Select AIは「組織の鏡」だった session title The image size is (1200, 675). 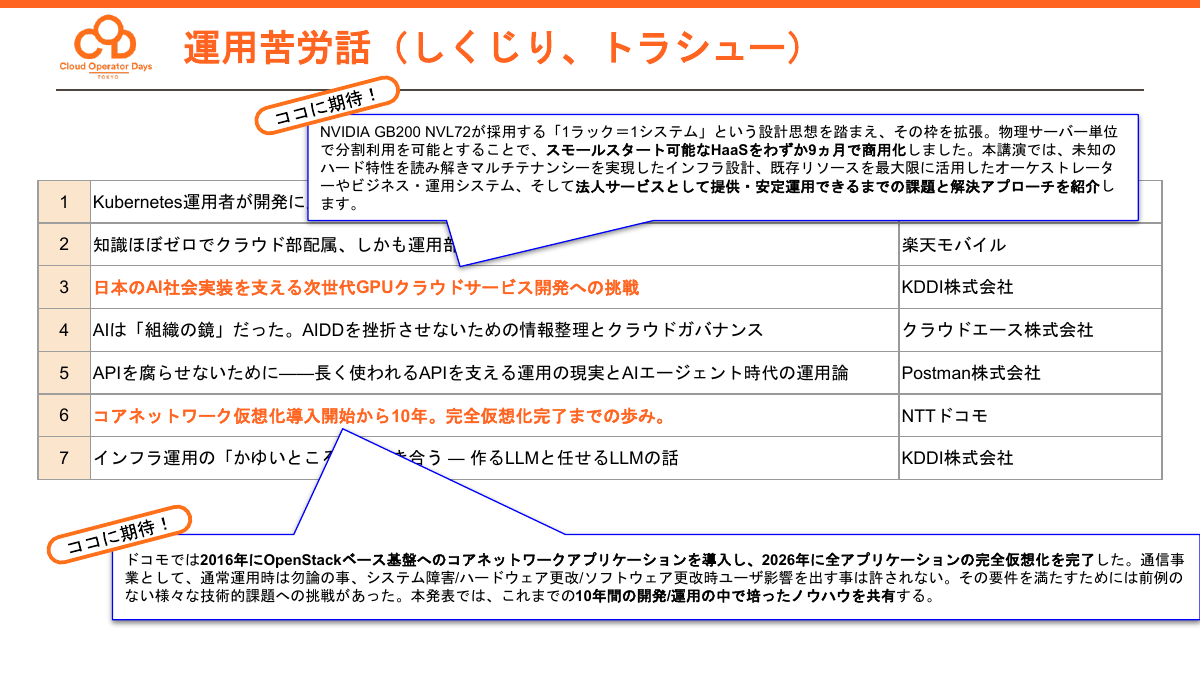428,330
